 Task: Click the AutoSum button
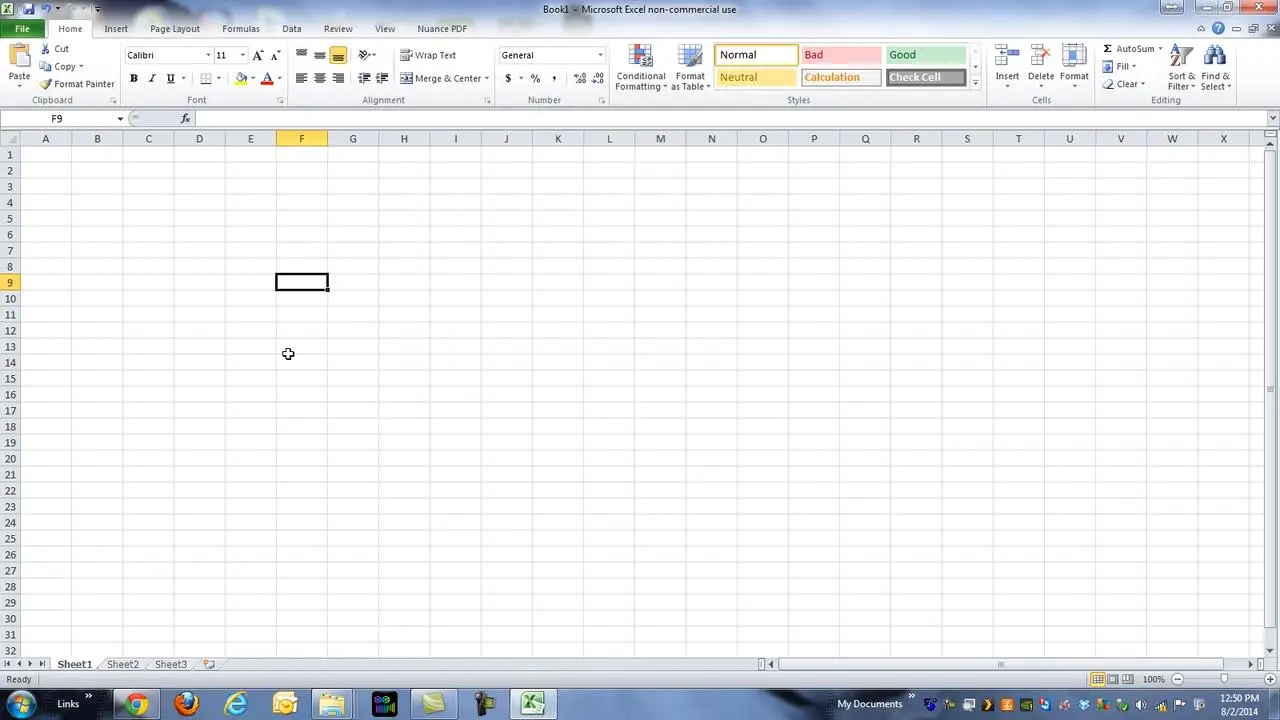pos(1133,49)
